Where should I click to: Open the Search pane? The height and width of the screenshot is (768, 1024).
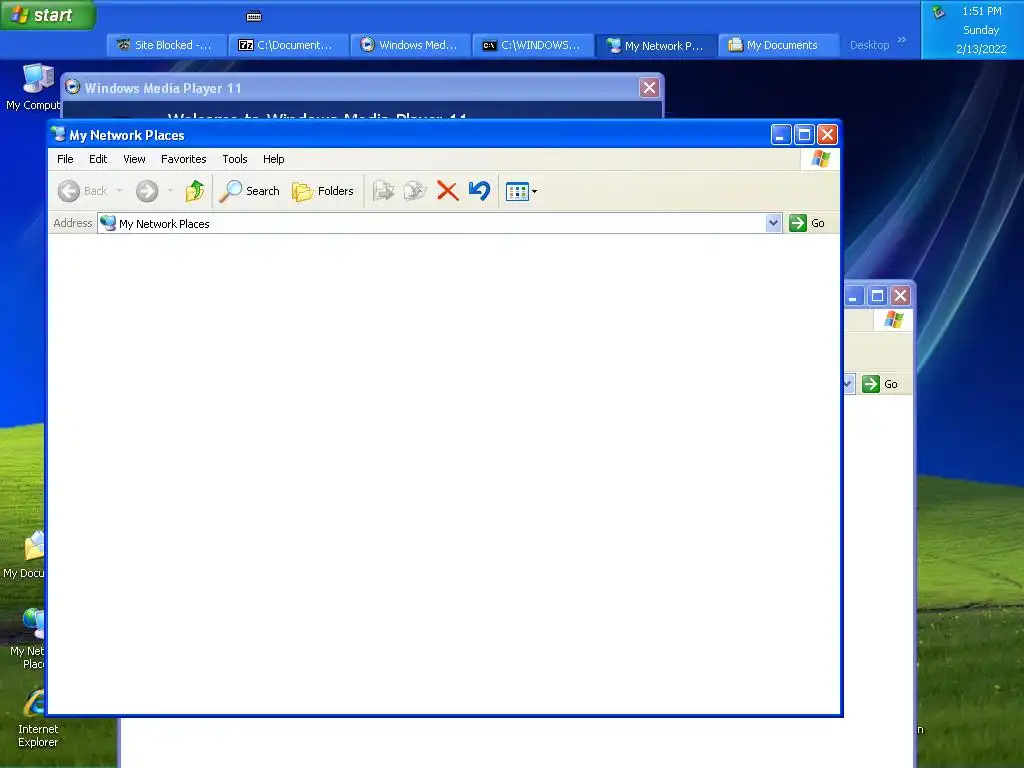click(249, 191)
